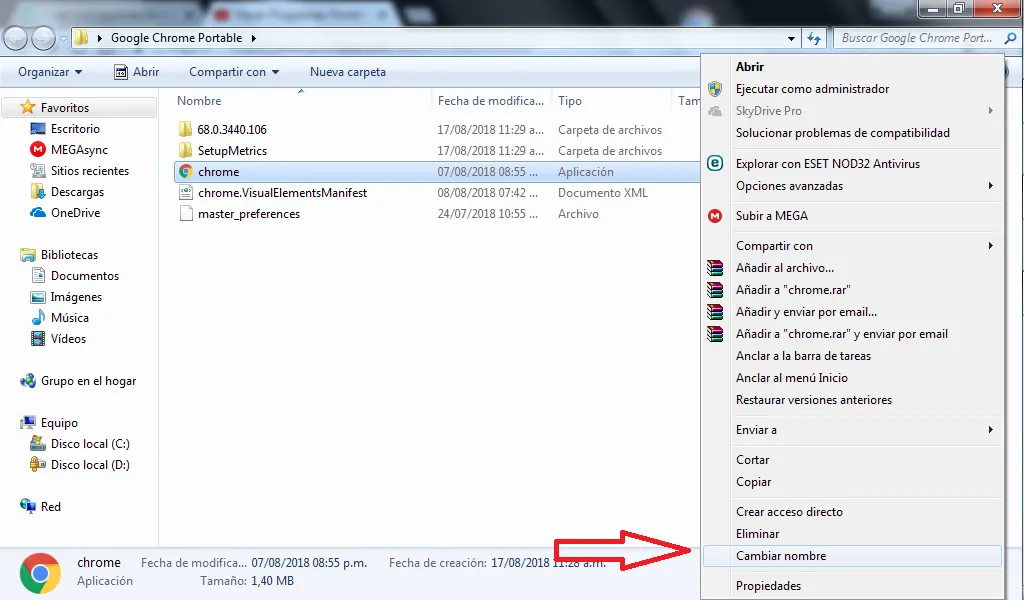Choose Subir a MEGA

[x=852, y=215]
